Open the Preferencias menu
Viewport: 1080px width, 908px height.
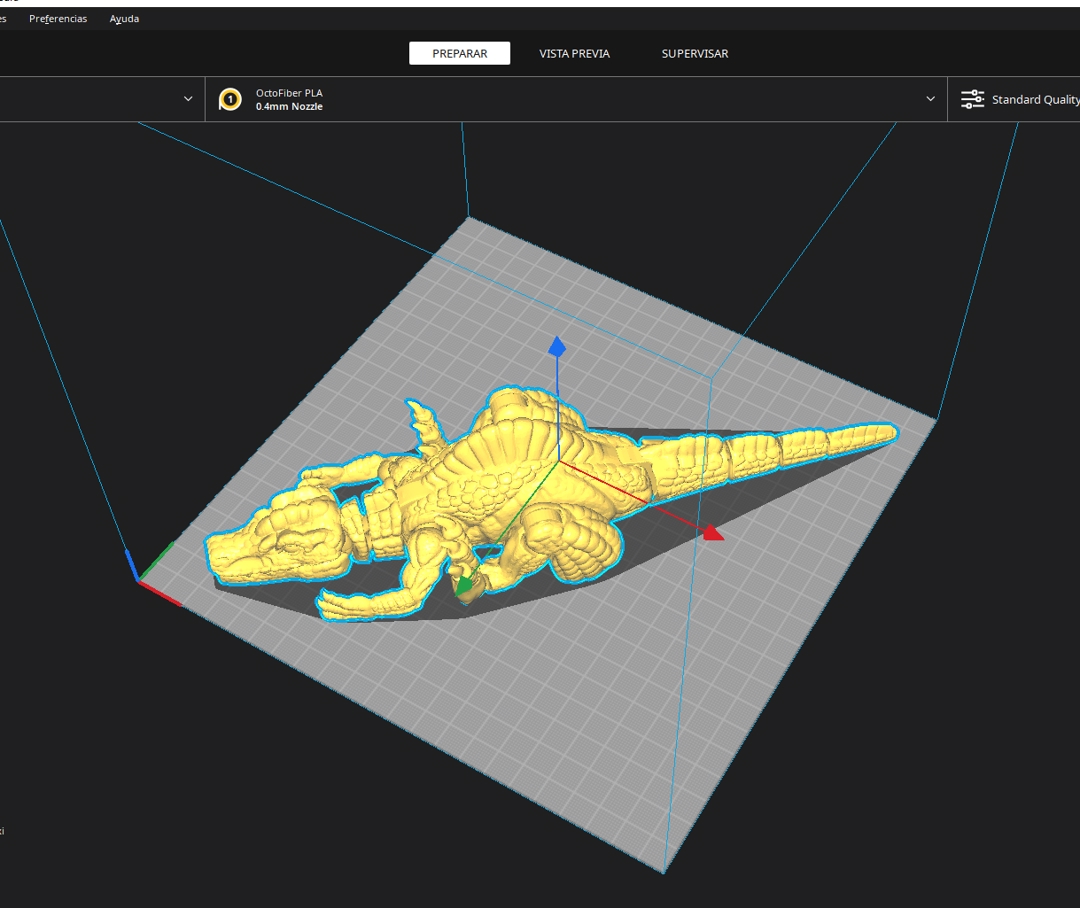[58, 19]
